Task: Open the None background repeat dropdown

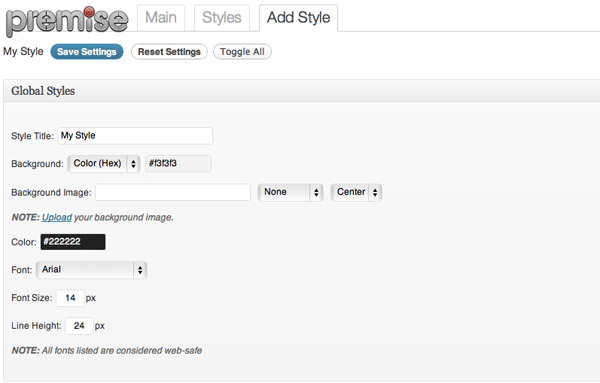Action: point(291,192)
